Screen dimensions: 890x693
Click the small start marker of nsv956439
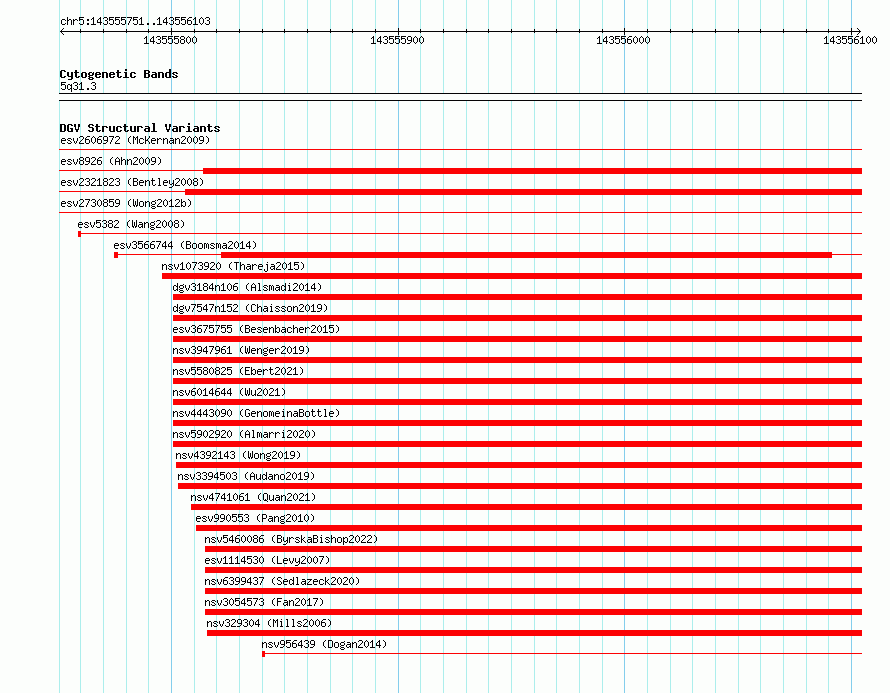263,654
